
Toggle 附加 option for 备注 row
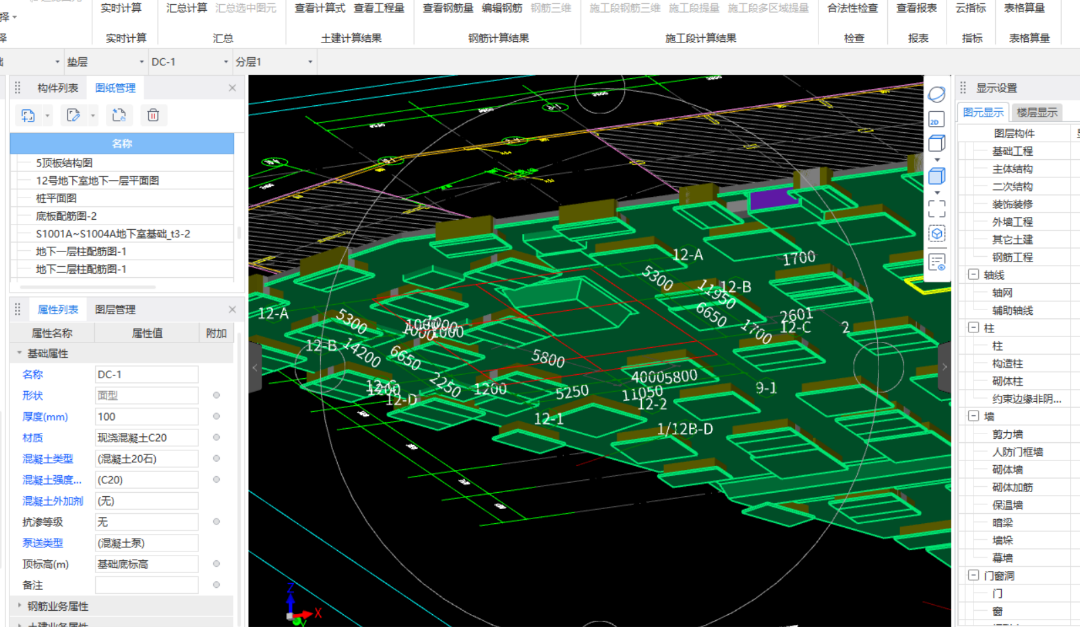[x=216, y=585]
